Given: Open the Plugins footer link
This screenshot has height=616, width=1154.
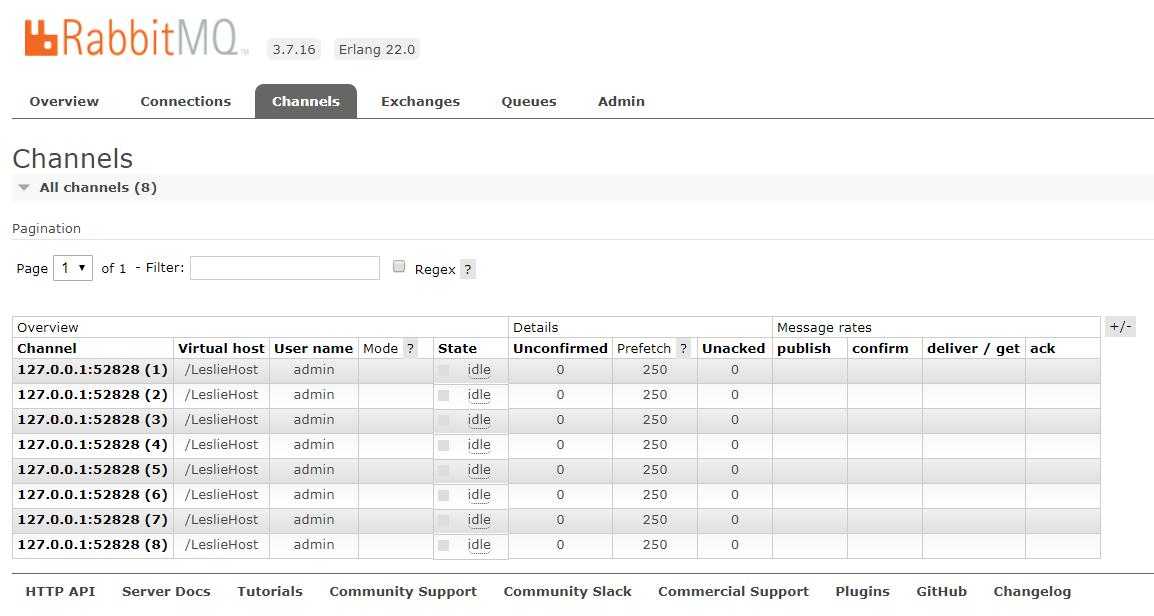Looking at the screenshot, I should (x=863, y=592).
